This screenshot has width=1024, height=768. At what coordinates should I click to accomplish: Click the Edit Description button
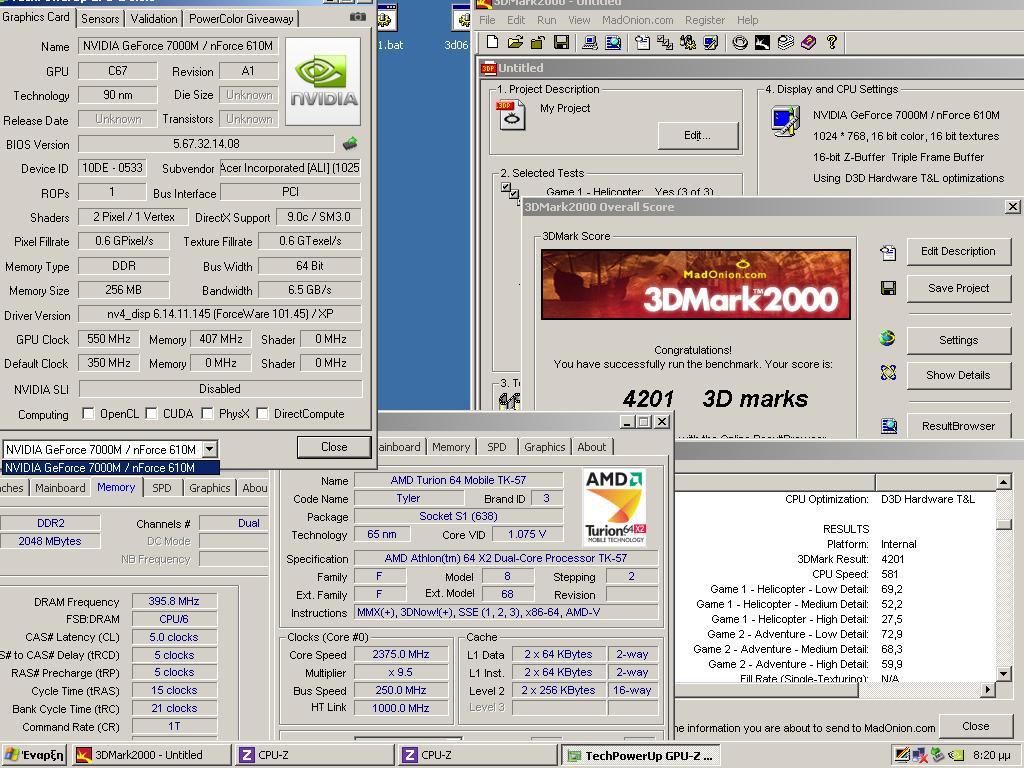(x=958, y=251)
